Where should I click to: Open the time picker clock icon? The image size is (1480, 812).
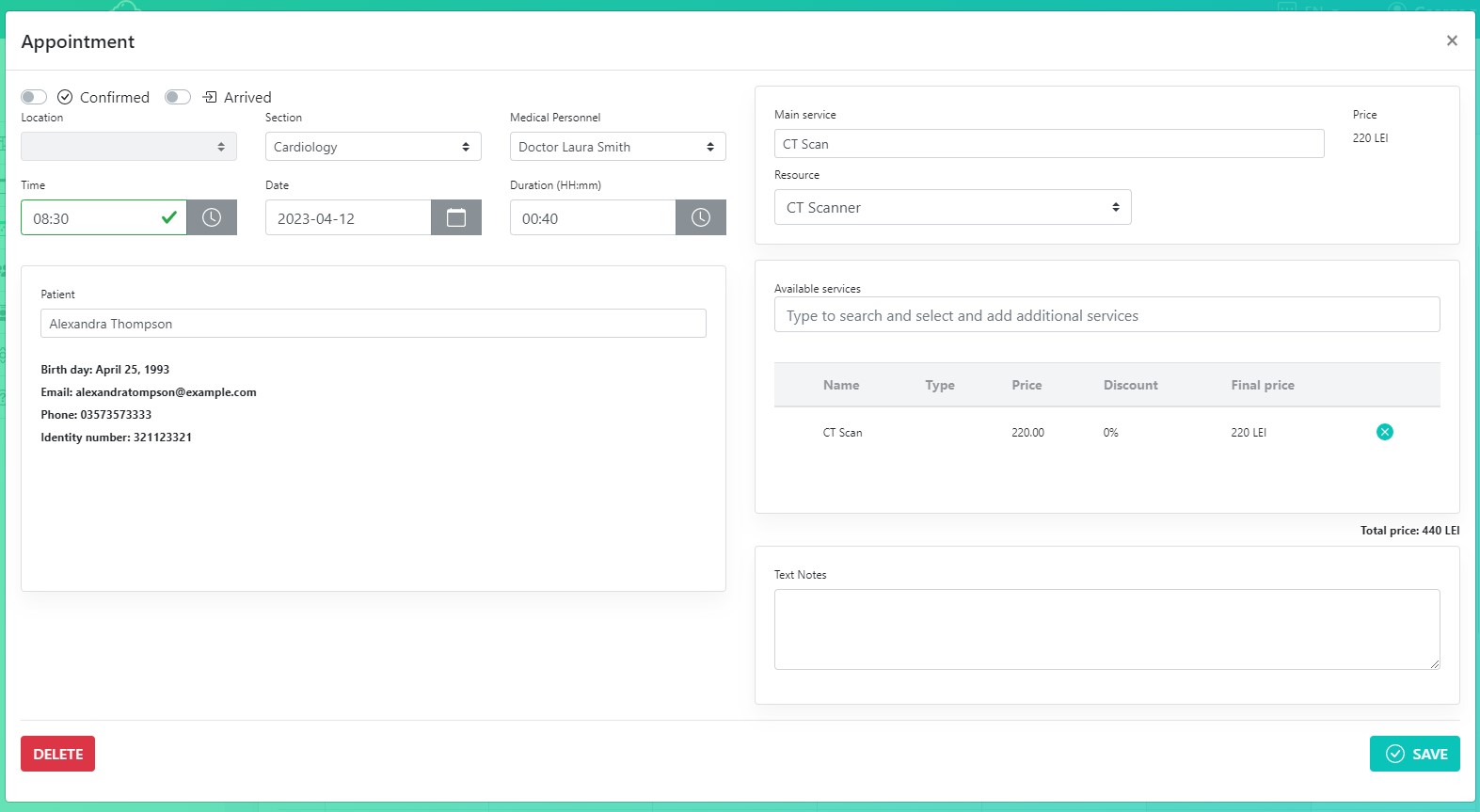click(x=212, y=217)
